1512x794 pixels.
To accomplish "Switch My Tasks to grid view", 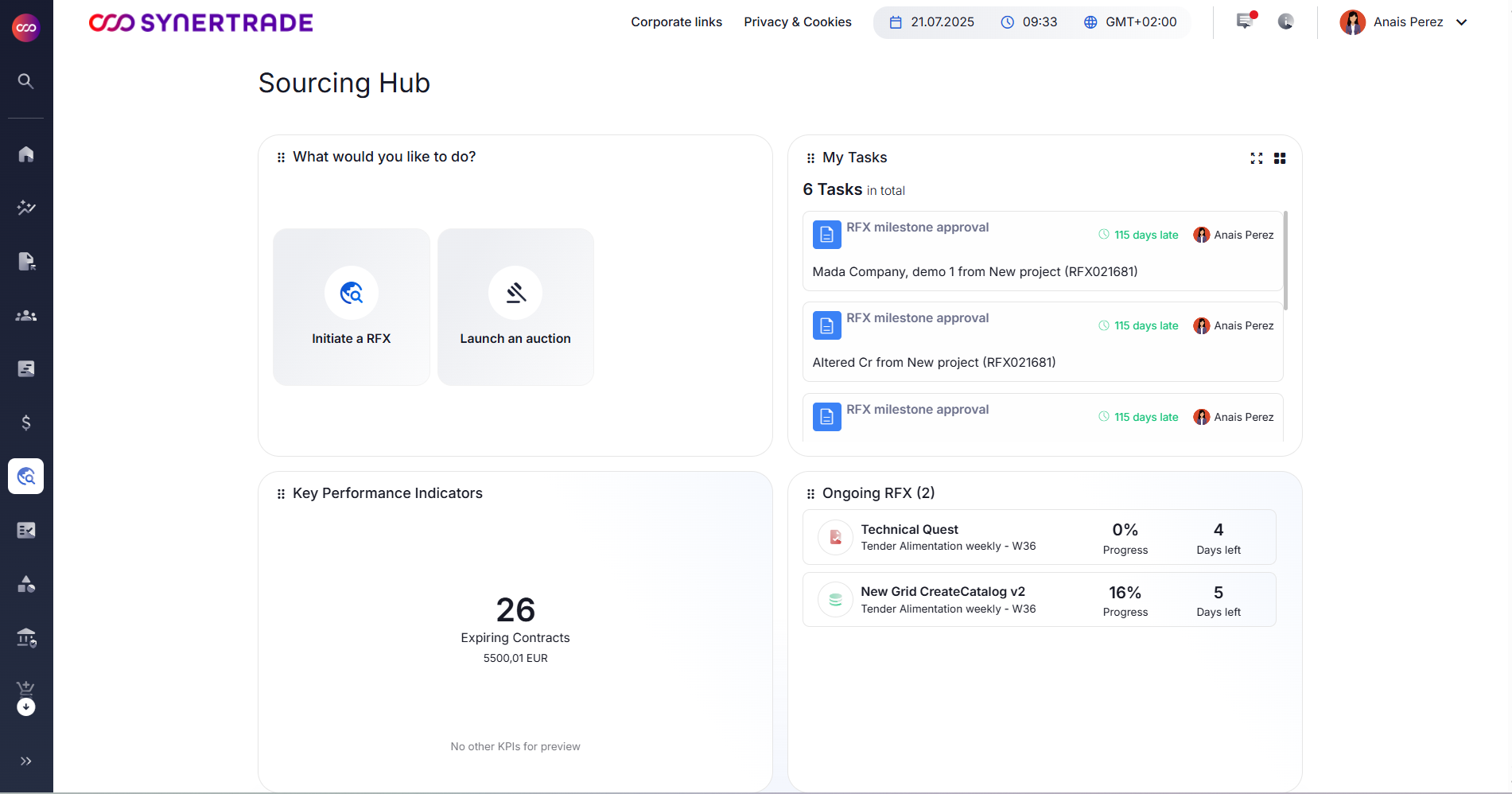I will [x=1280, y=158].
